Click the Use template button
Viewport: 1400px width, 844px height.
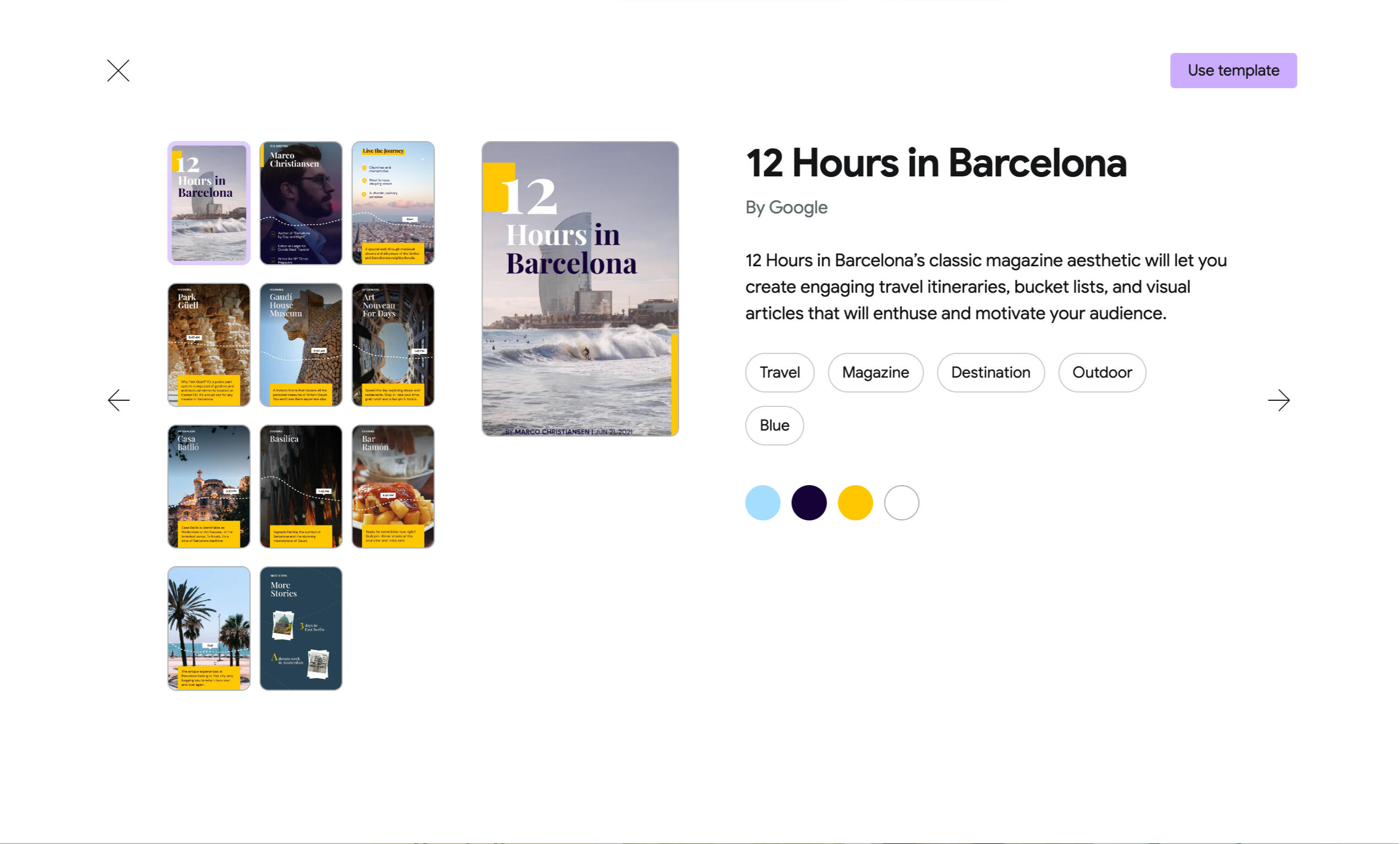pyautogui.click(x=1233, y=71)
